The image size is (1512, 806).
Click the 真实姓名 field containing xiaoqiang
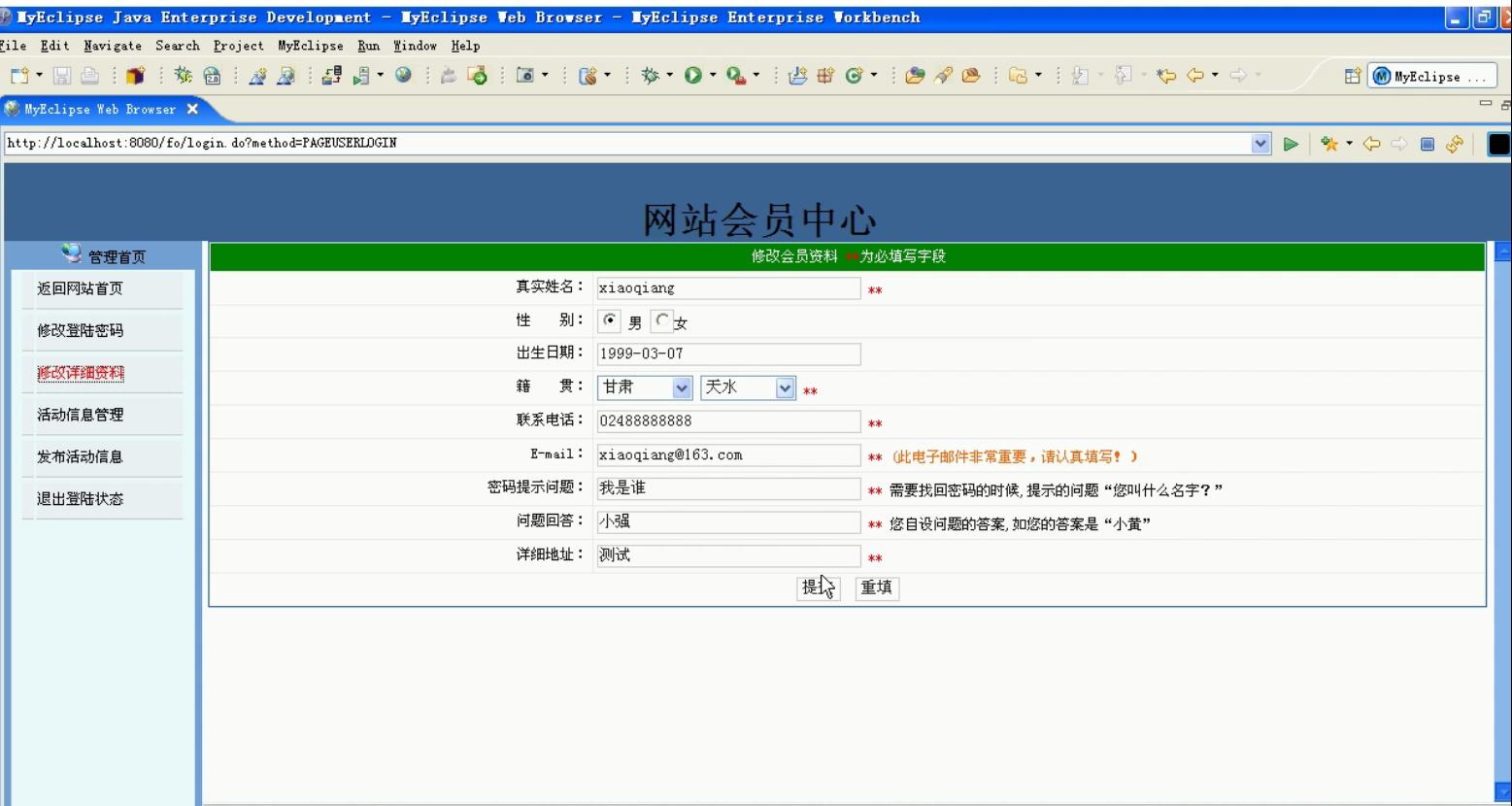pos(728,287)
